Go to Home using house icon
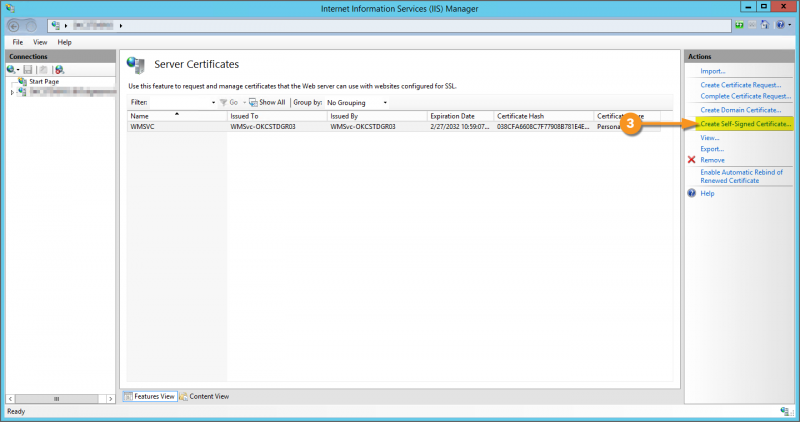The width and height of the screenshot is (800, 422). (765, 25)
